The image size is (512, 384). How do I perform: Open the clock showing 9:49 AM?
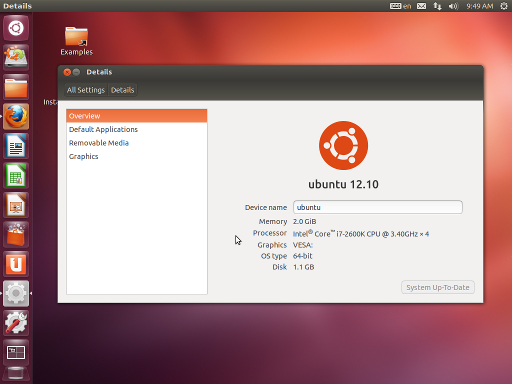480,6
